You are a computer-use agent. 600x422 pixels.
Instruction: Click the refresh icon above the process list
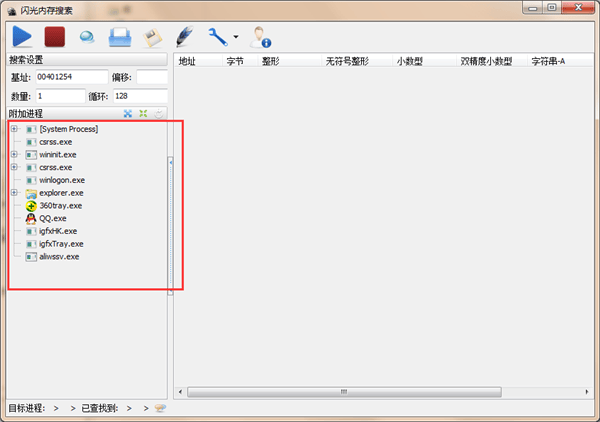click(159, 114)
